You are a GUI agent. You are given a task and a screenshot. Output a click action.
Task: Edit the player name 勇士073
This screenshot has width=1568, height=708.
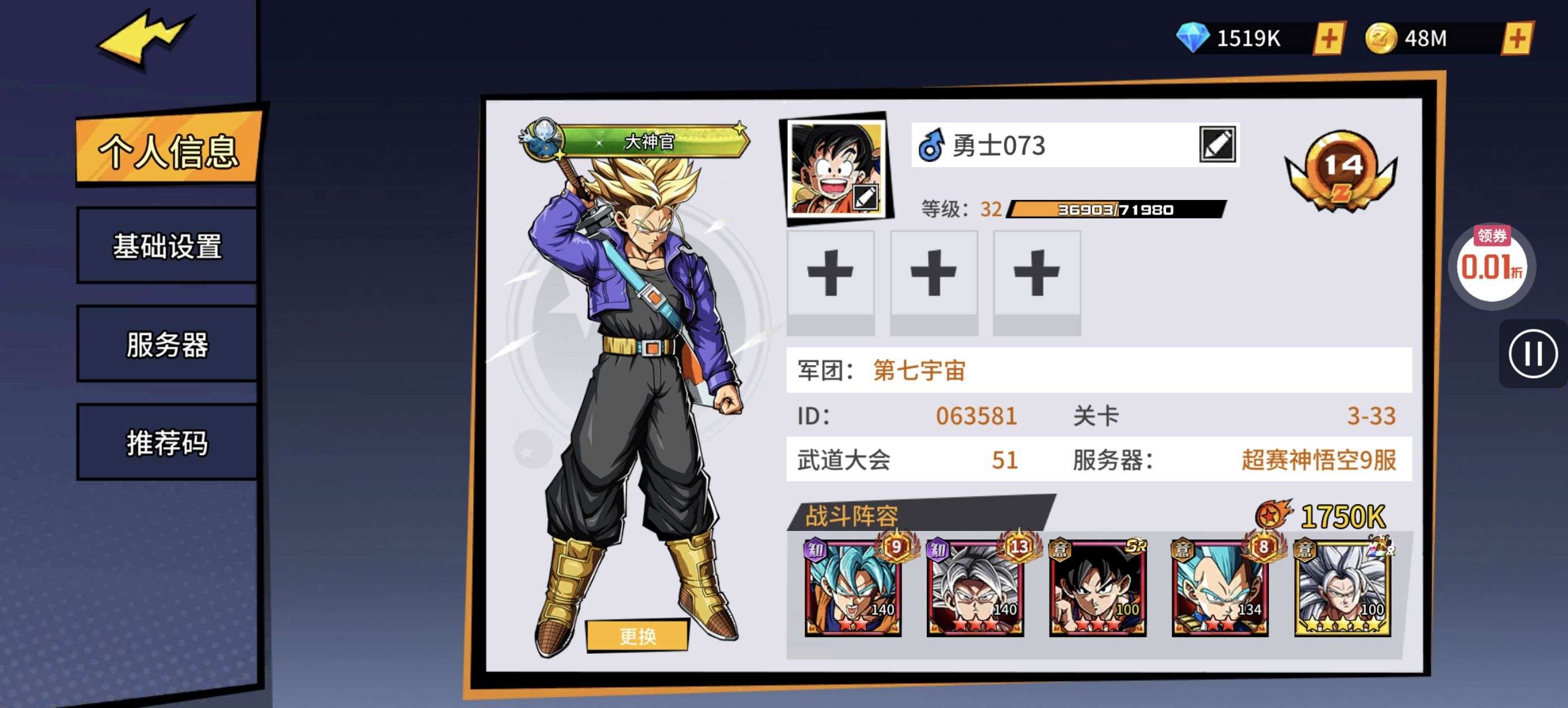tap(1217, 145)
